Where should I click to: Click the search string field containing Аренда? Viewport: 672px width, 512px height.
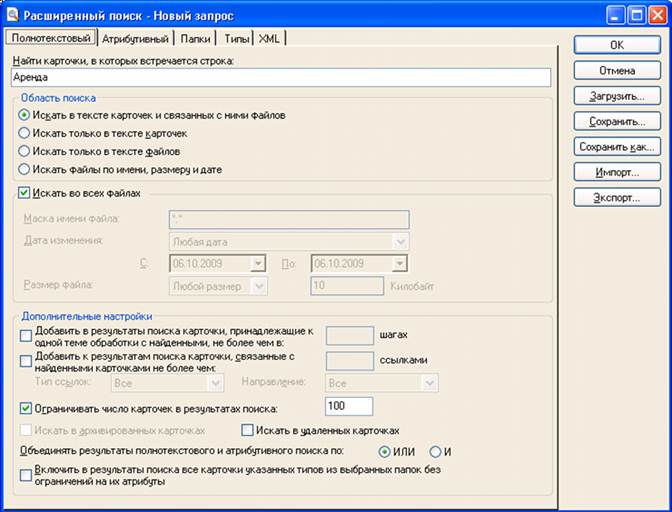pyautogui.click(x=281, y=78)
